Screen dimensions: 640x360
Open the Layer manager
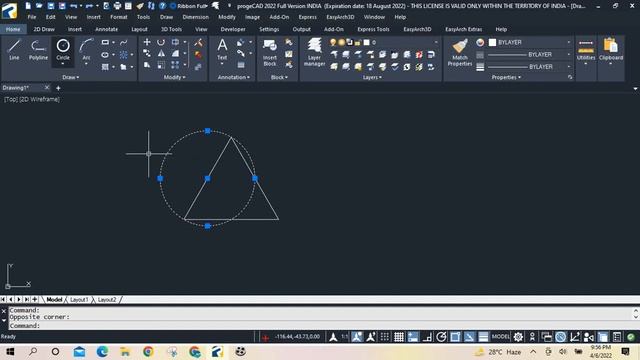pyautogui.click(x=314, y=51)
